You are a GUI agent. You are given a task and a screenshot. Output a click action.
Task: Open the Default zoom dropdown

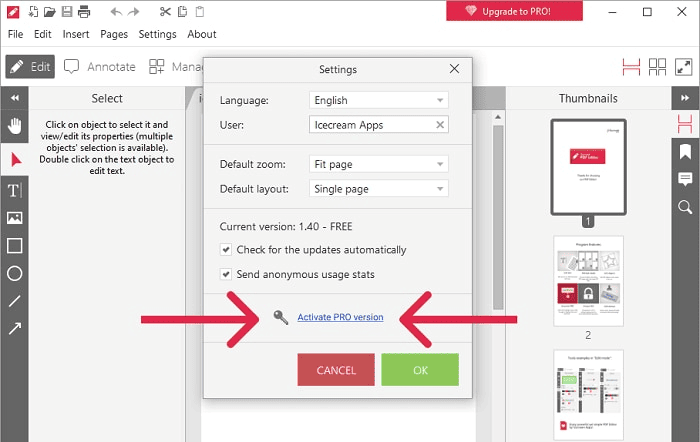click(x=379, y=164)
